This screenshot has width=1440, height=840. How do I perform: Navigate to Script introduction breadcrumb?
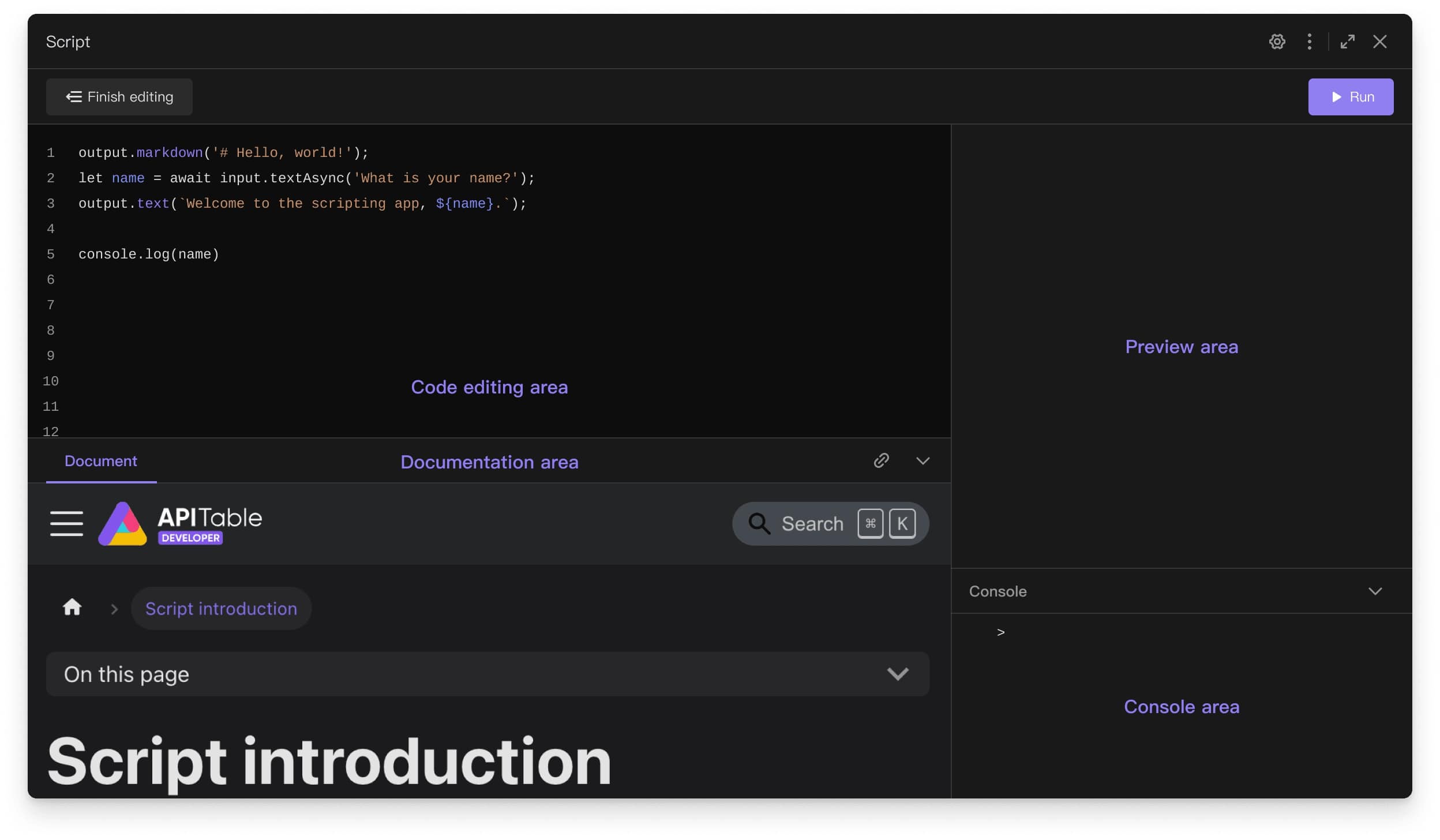pos(221,608)
